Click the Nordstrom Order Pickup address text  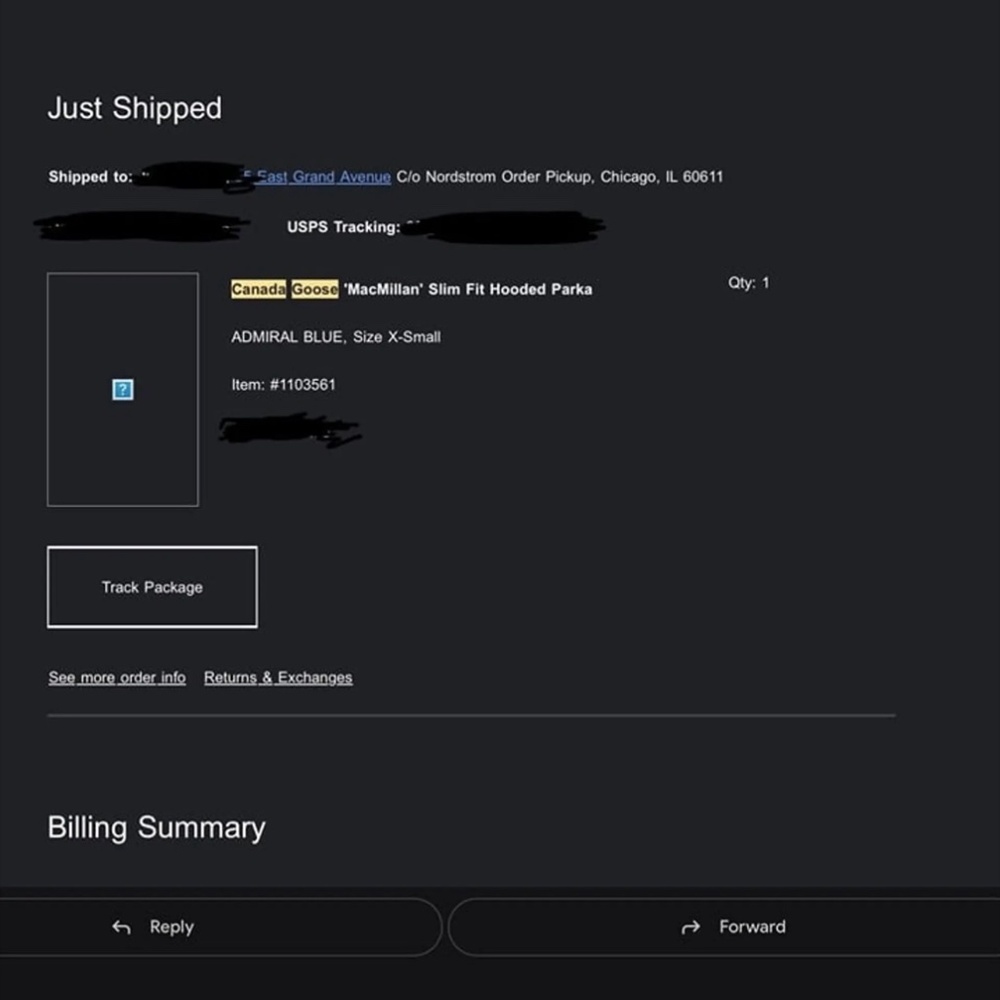(510, 177)
